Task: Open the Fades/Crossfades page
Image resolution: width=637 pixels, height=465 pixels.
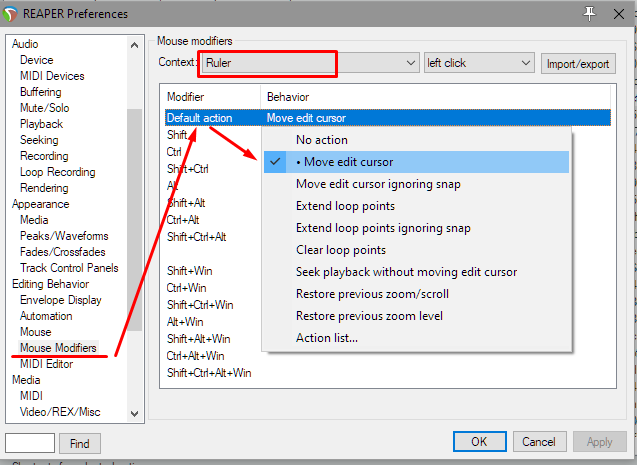Action: point(63,252)
